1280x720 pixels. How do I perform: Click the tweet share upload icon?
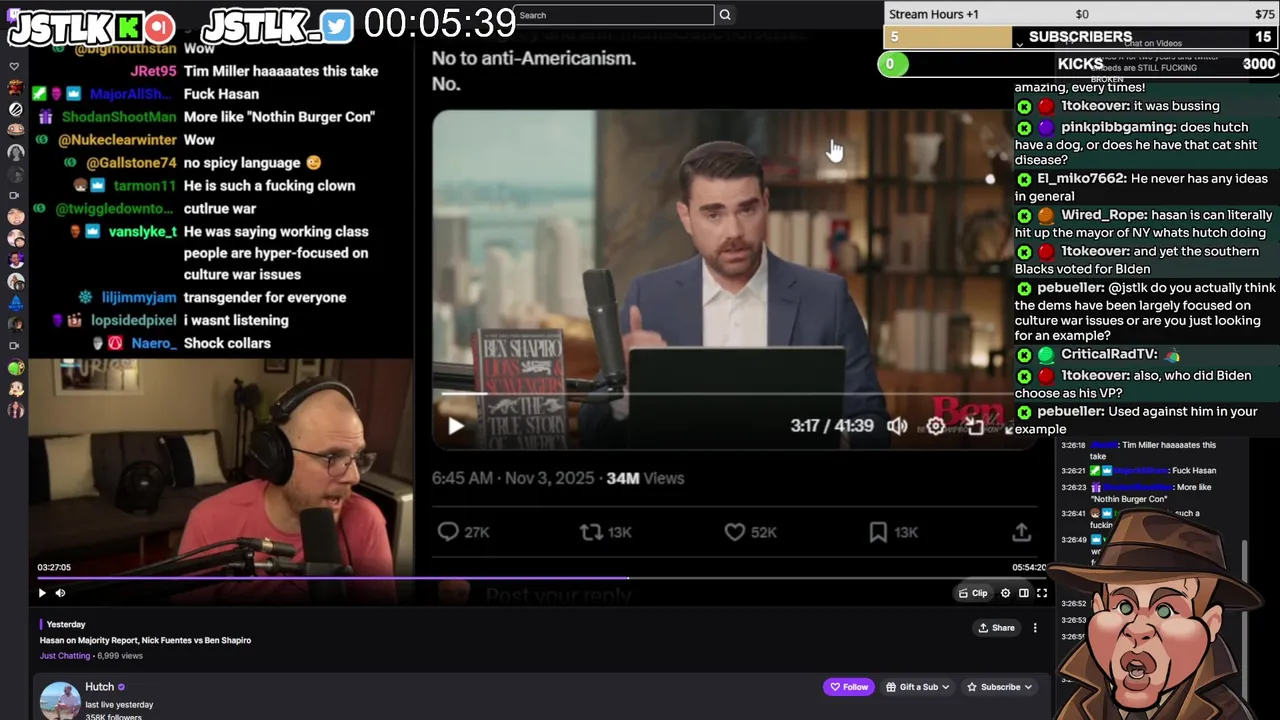click(1021, 532)
